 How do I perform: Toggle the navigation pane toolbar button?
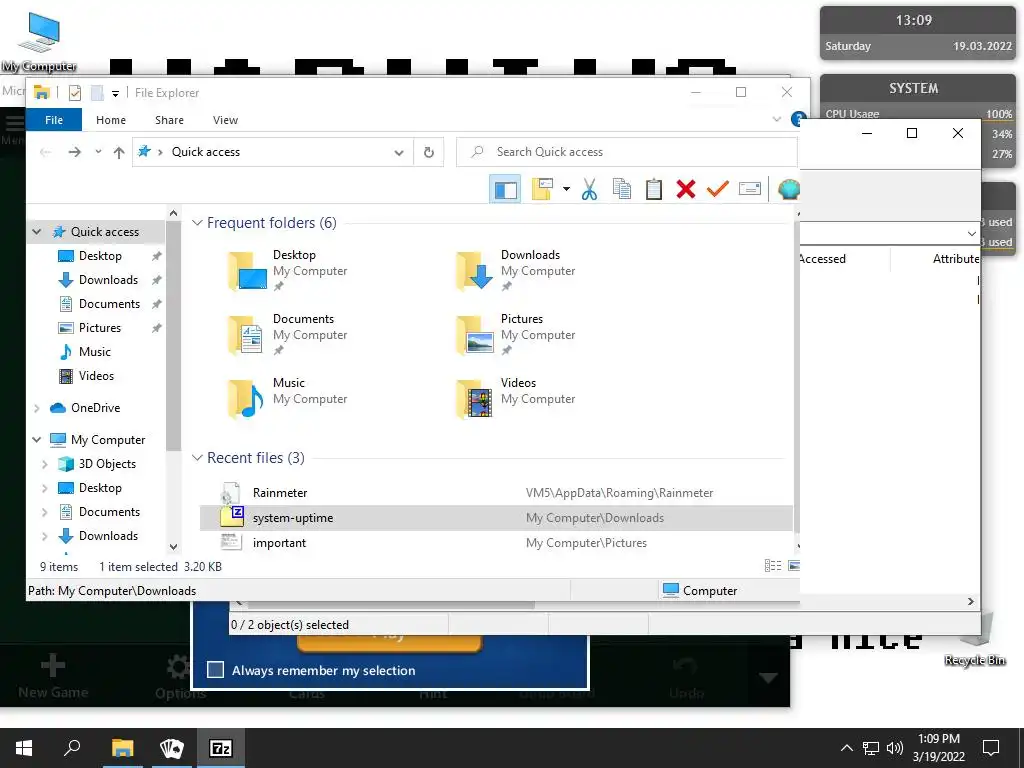[505, 189]
